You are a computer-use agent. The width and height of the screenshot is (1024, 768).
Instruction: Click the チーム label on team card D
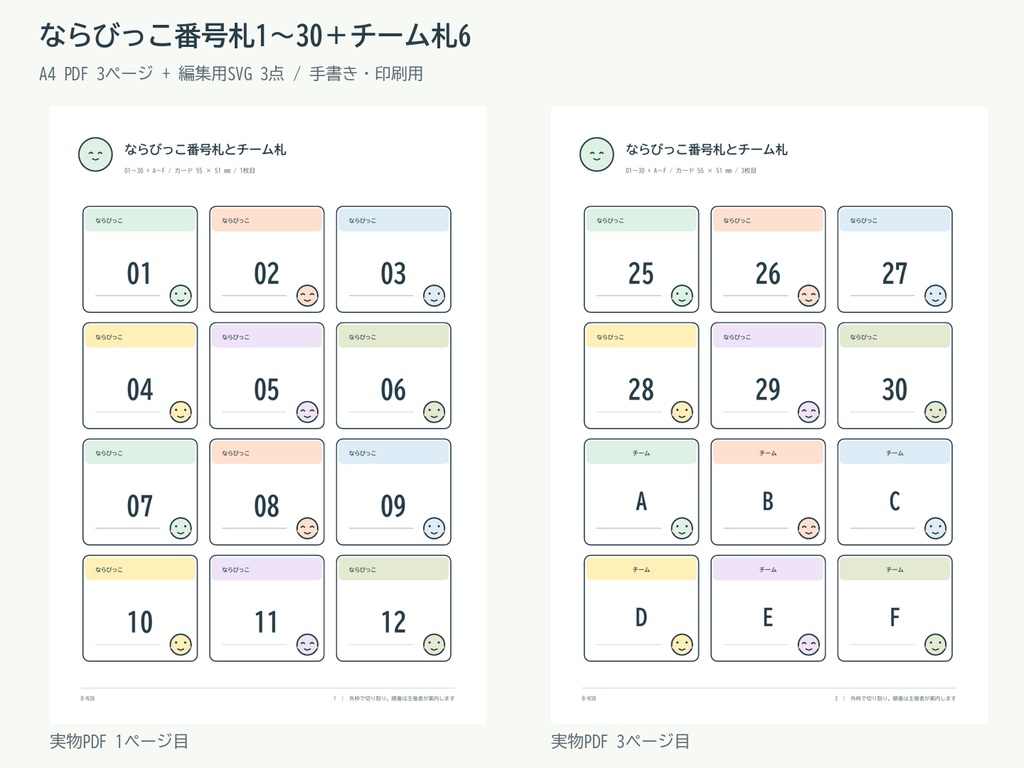[641, 569]
